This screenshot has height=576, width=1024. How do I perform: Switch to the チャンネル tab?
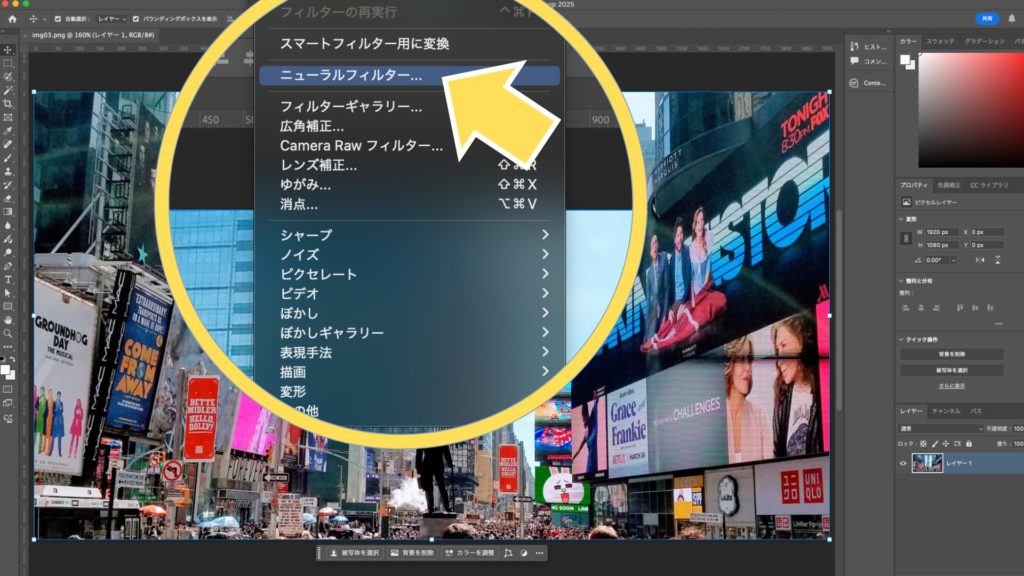(945, 411)
